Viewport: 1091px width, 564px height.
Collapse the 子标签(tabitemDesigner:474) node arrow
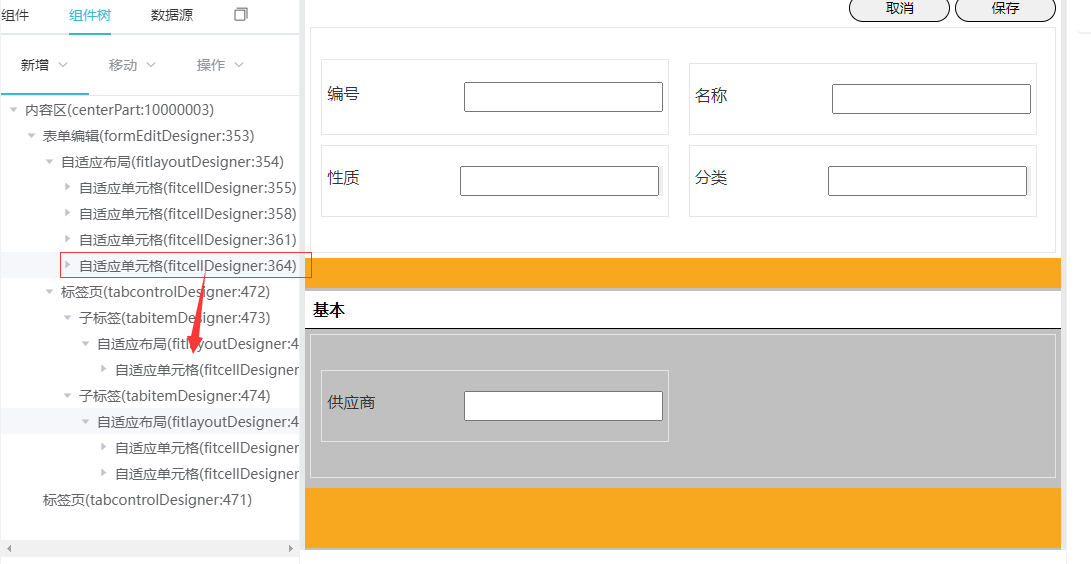coord(67,396)
